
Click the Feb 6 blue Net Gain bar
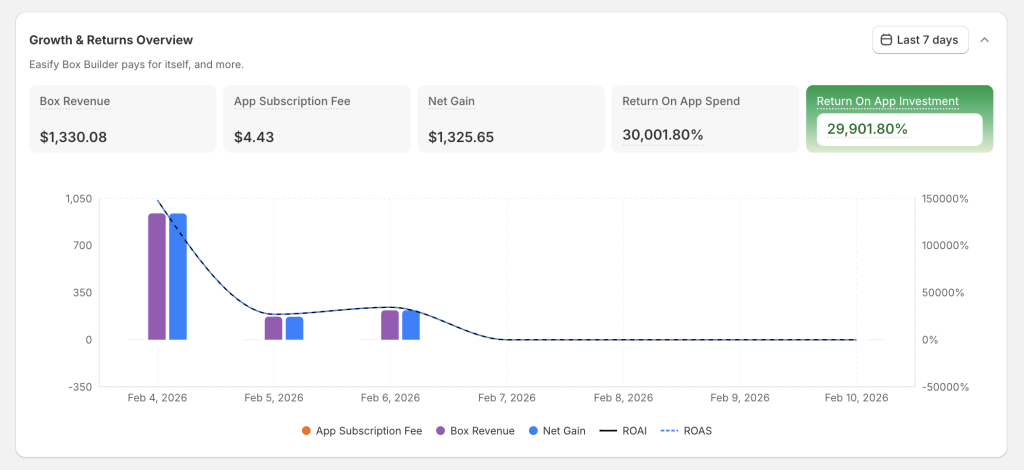click(411, 325)
